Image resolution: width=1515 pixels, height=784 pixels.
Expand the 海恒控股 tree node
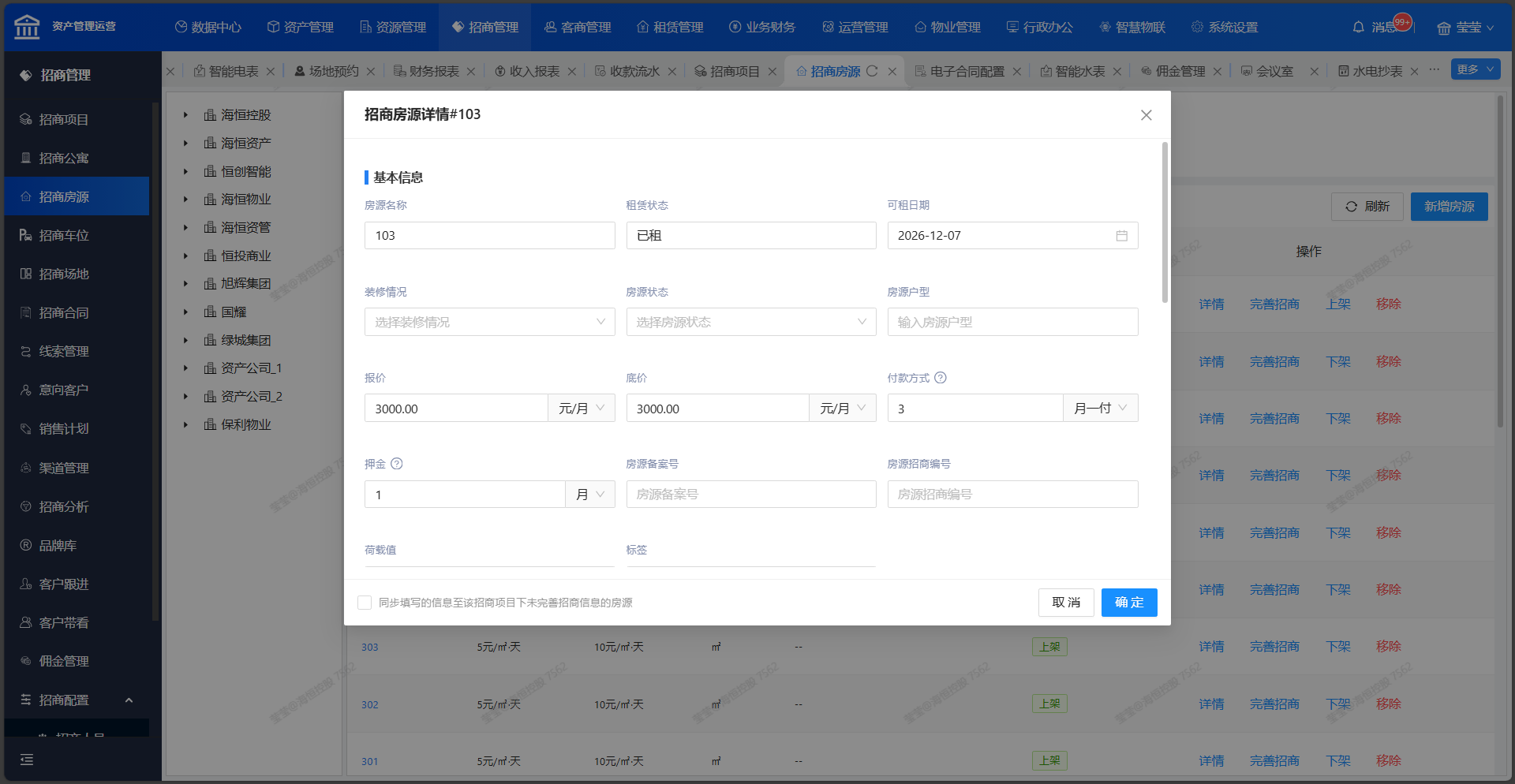(185, 115)
